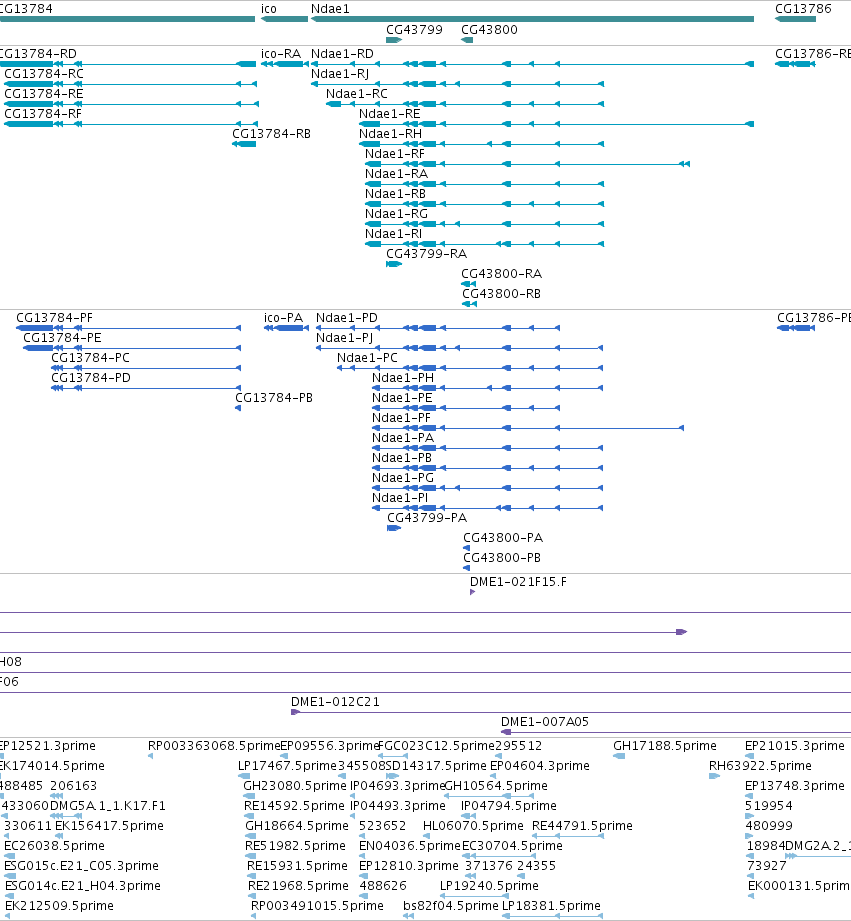This screenshot has height=921, width=851.
Task: Open the LP18381.5prime EST label
Action: point(551,905)
